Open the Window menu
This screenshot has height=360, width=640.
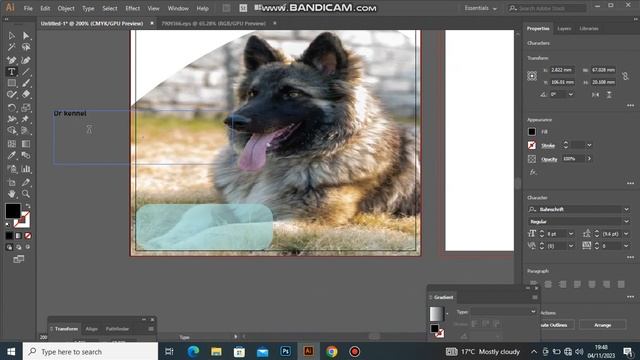(x=178, y=8)
